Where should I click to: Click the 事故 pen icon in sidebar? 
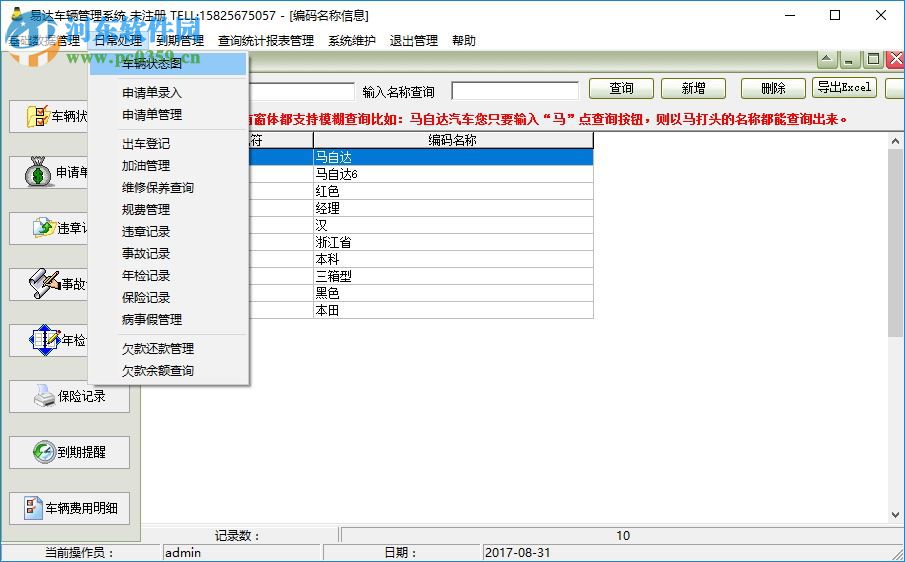click(x=45, y=283)
